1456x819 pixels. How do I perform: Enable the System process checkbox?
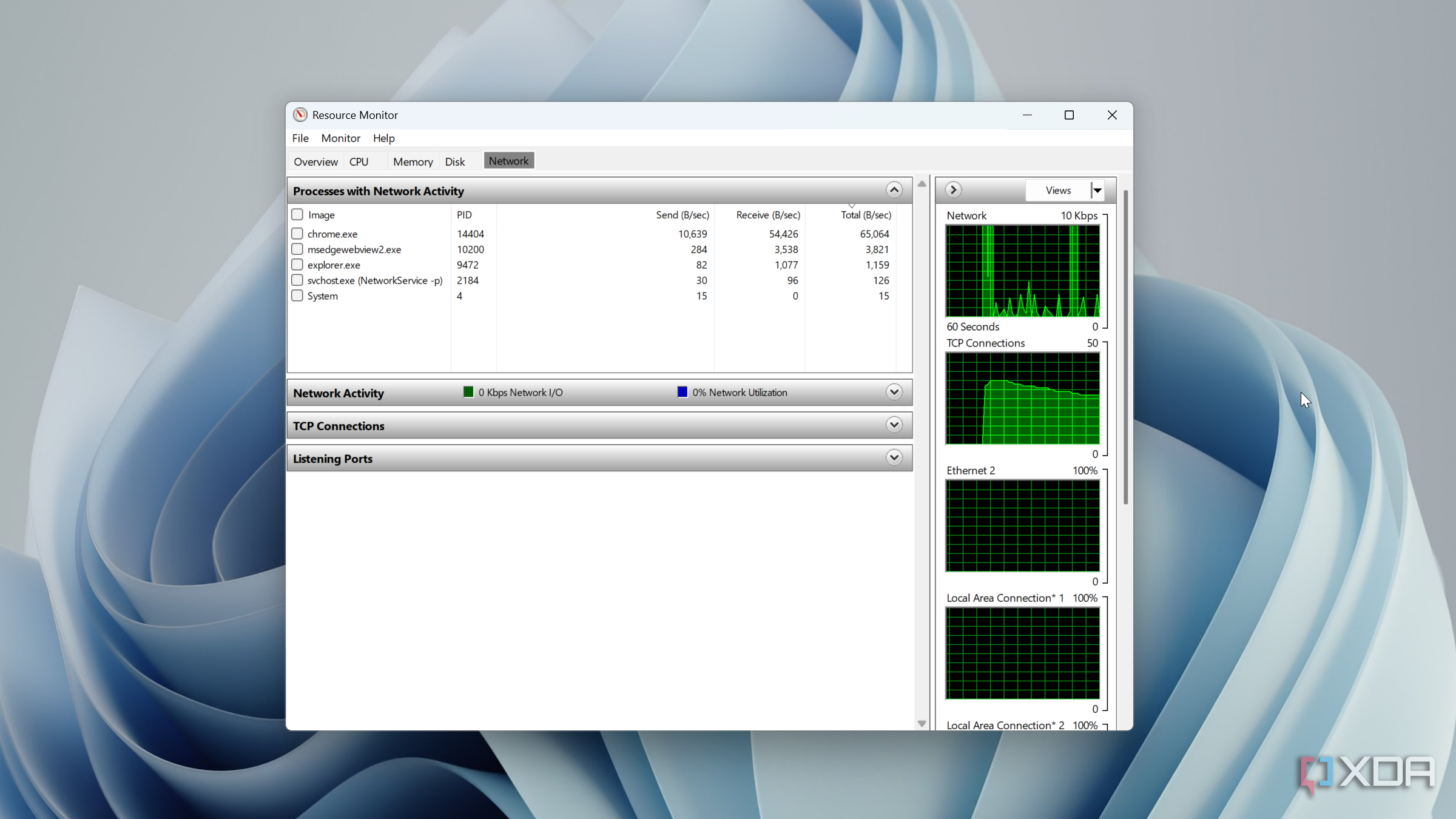(297, 296)
